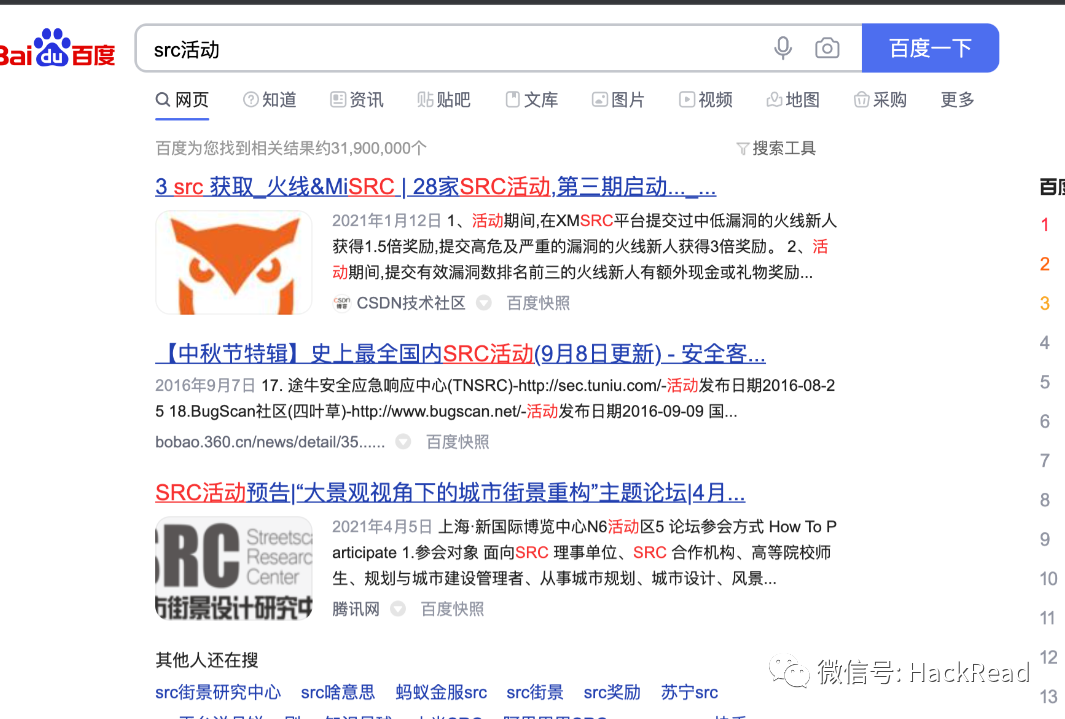This screenshot has height=719, width=1065.
Task: Click the CSDN source favicon
Action: pyautogui.click(x=342, y=303)
